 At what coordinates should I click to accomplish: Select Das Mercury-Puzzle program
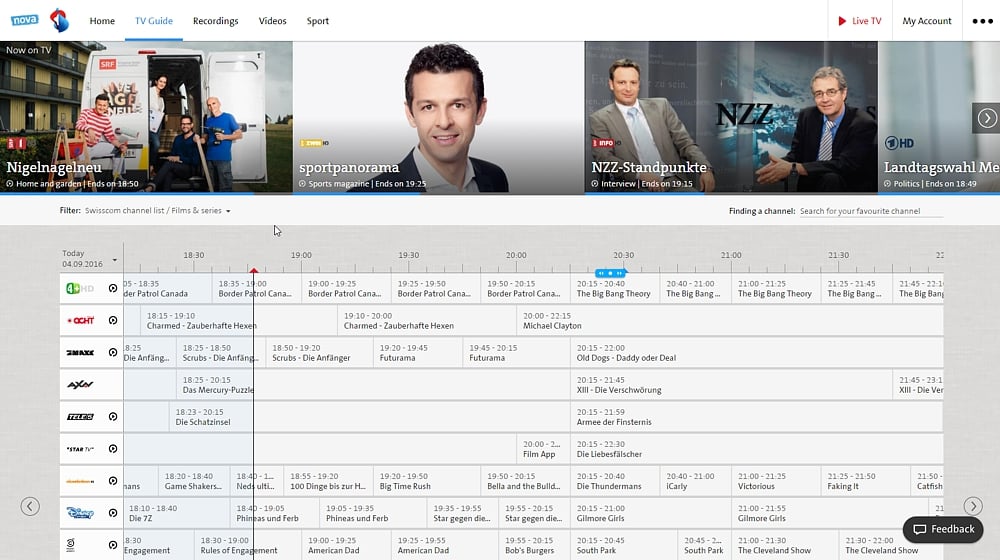(373, 385)
